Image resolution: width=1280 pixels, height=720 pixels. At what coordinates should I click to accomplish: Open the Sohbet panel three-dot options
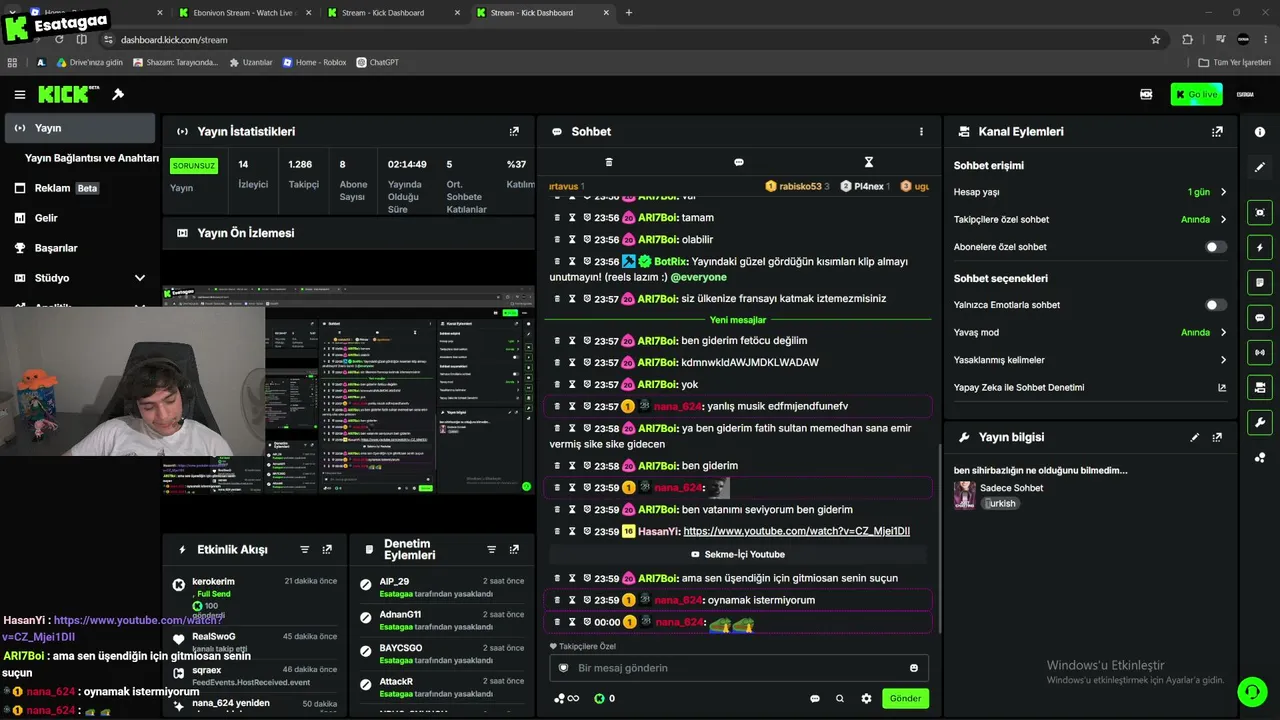pos(921,132)
